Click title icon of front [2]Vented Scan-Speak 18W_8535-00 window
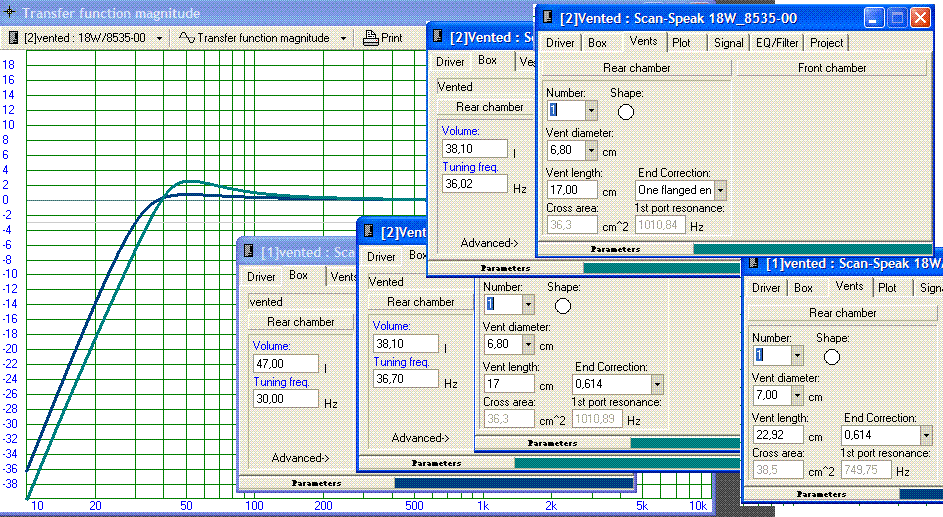The width and height of the screenshot is (943, 517). click(x=547, y=17)
